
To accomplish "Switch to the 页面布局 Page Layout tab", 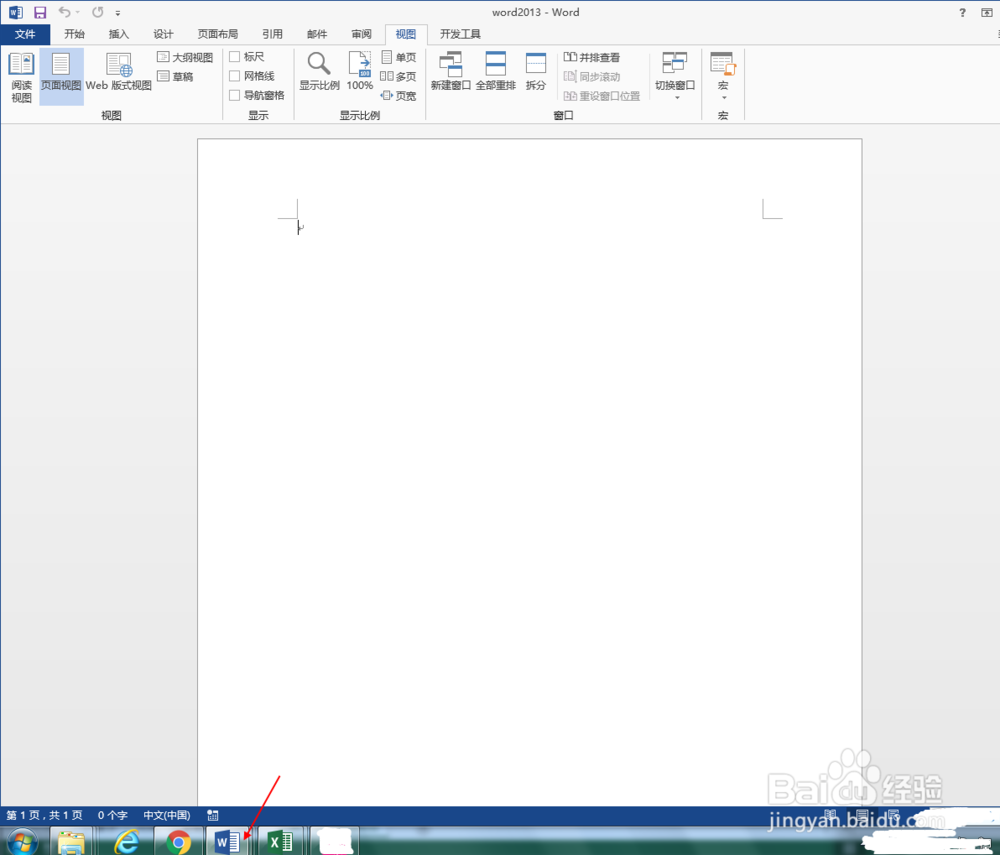I will tap(218, 34).
